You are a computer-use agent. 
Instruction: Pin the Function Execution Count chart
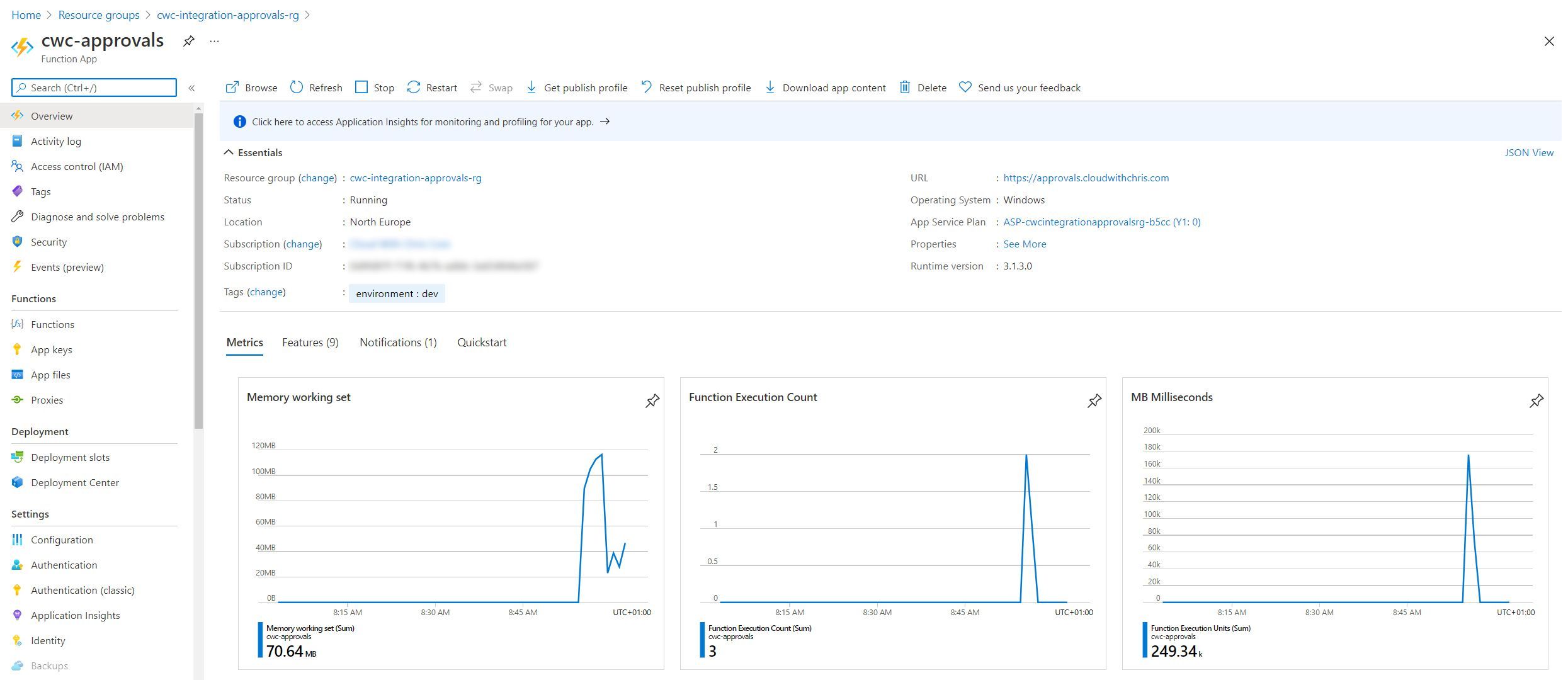point(1094,400)
